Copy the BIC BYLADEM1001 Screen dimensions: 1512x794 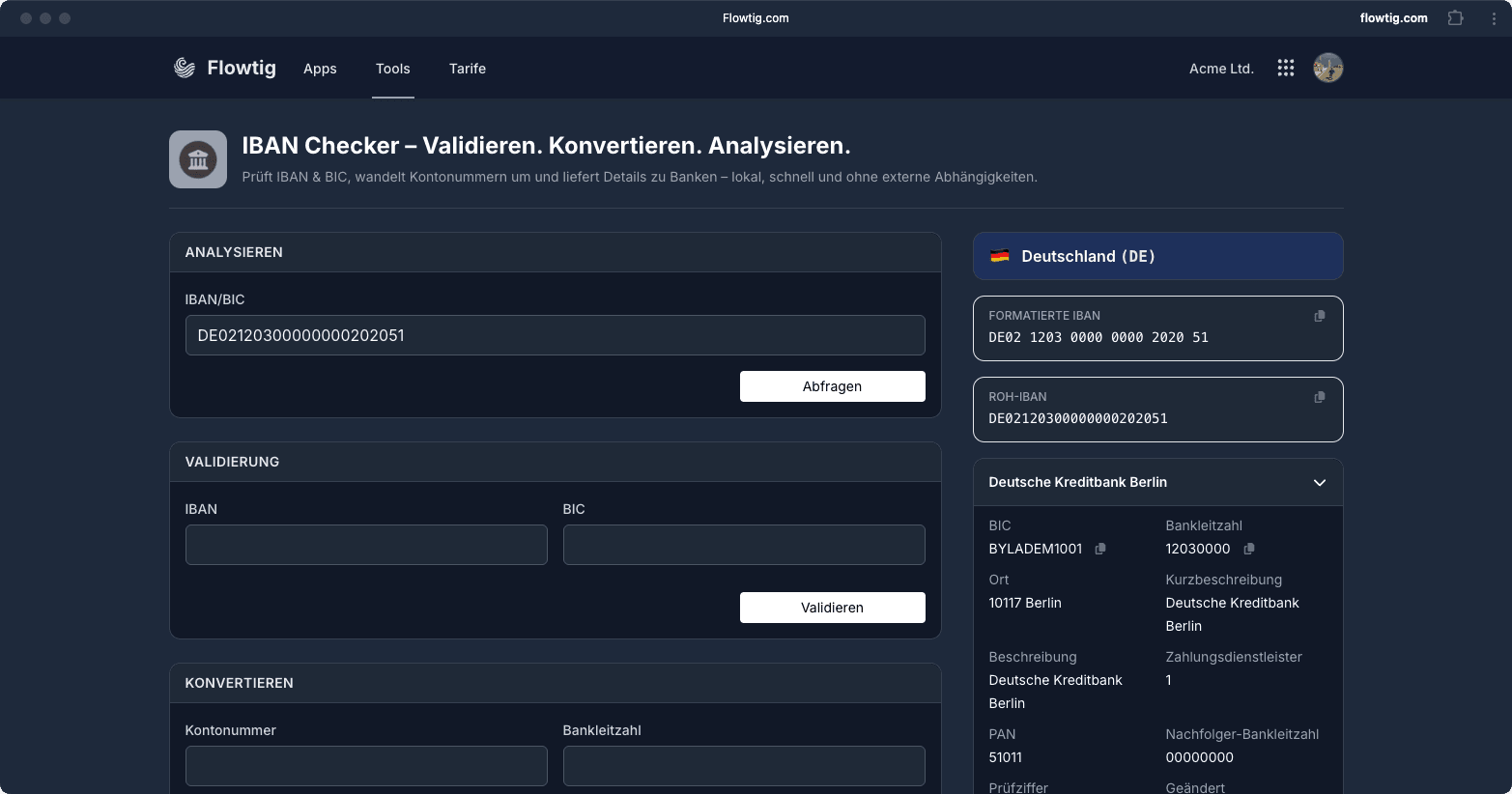[1100, 549]
